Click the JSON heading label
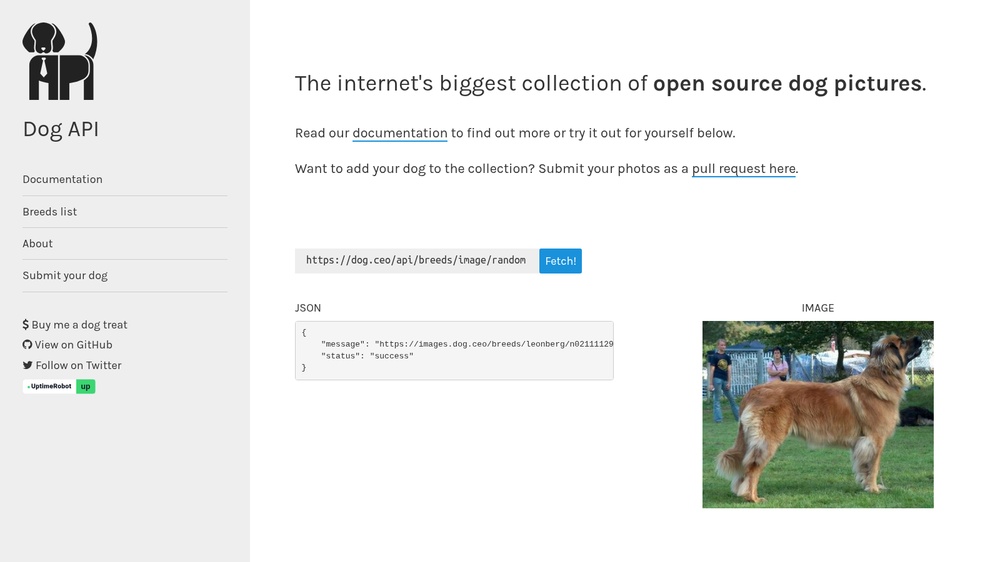The height and width of the screenshot is (562, 1000). click(308, 308)
